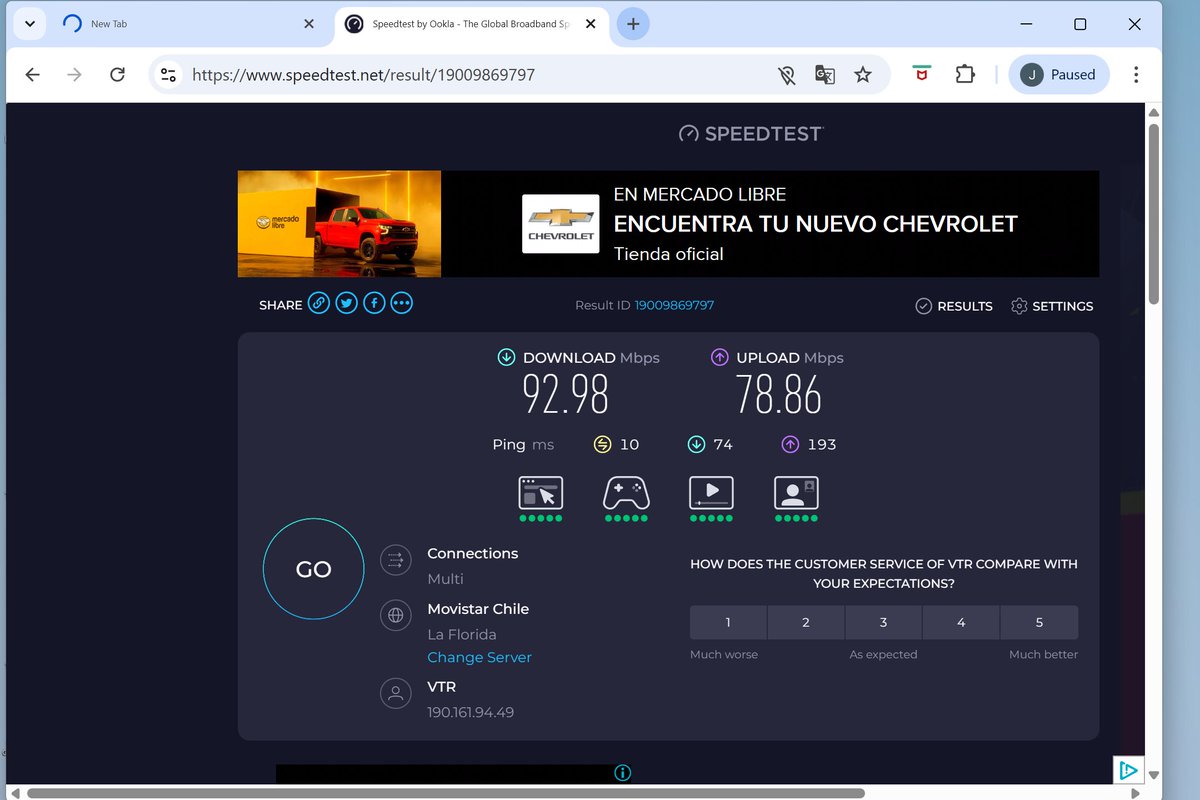Screen dimensions: 1200x800
Task: Bookmark this page with the star icon
Action: [x=863, y=75]
